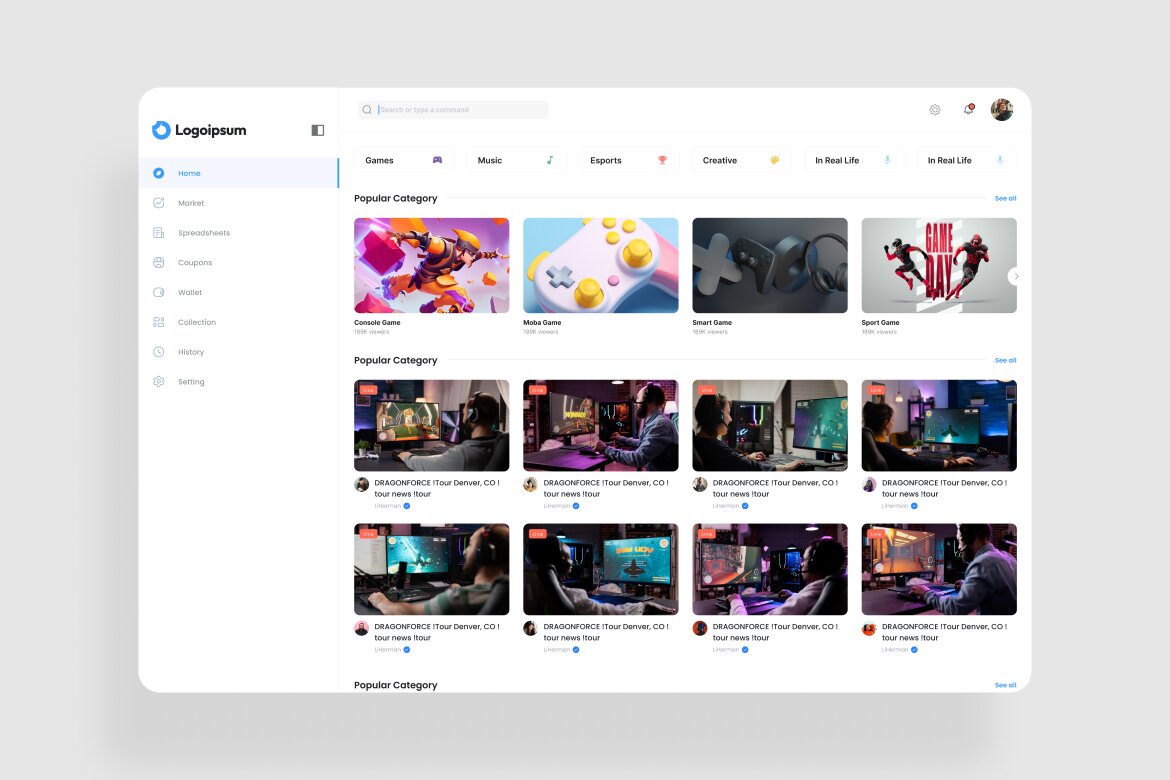
Task: Click the Wallet icon
Action: [x=159, y=292]
